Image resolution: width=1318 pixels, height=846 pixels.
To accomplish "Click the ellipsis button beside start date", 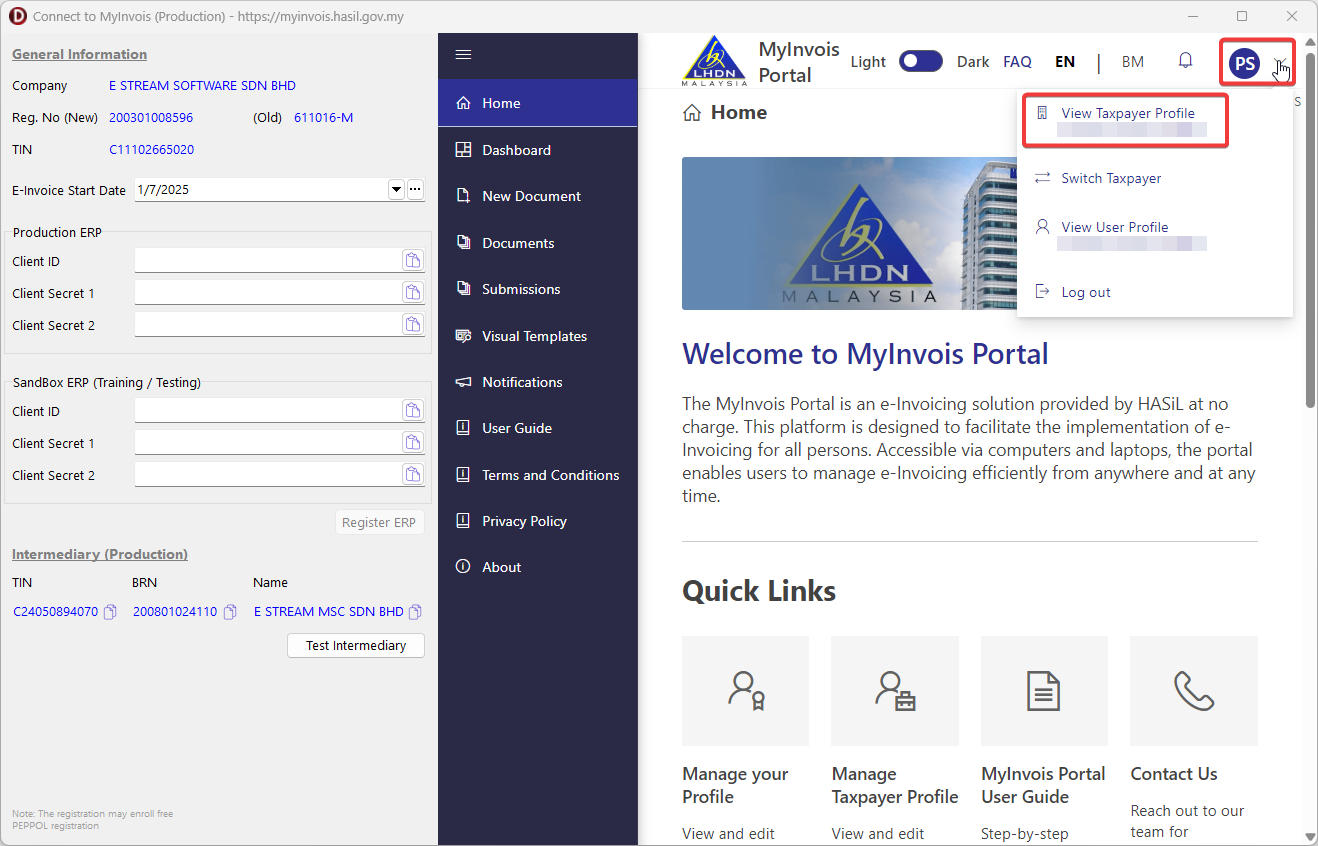I will [415, 189].
